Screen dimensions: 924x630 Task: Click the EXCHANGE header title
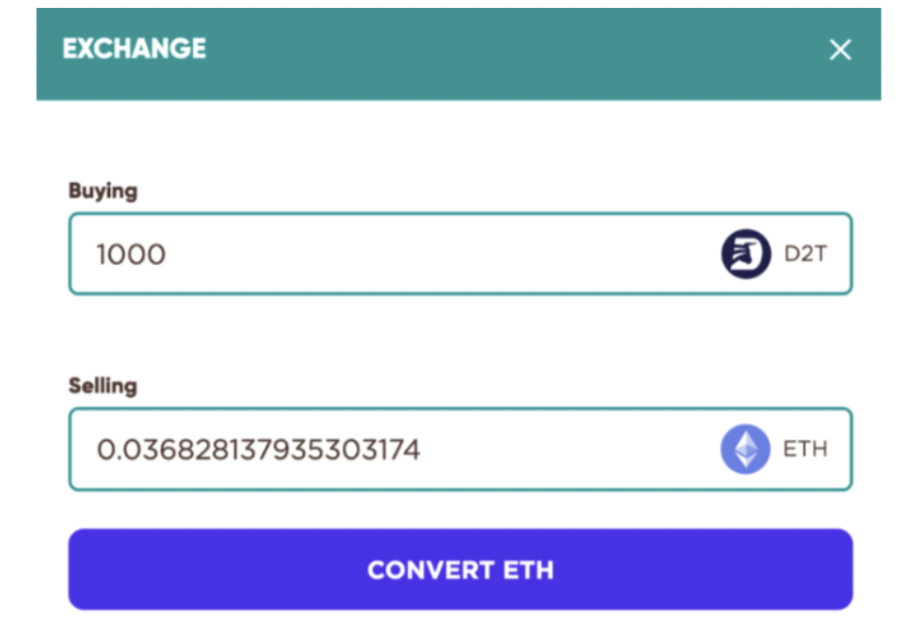[134, 48]
